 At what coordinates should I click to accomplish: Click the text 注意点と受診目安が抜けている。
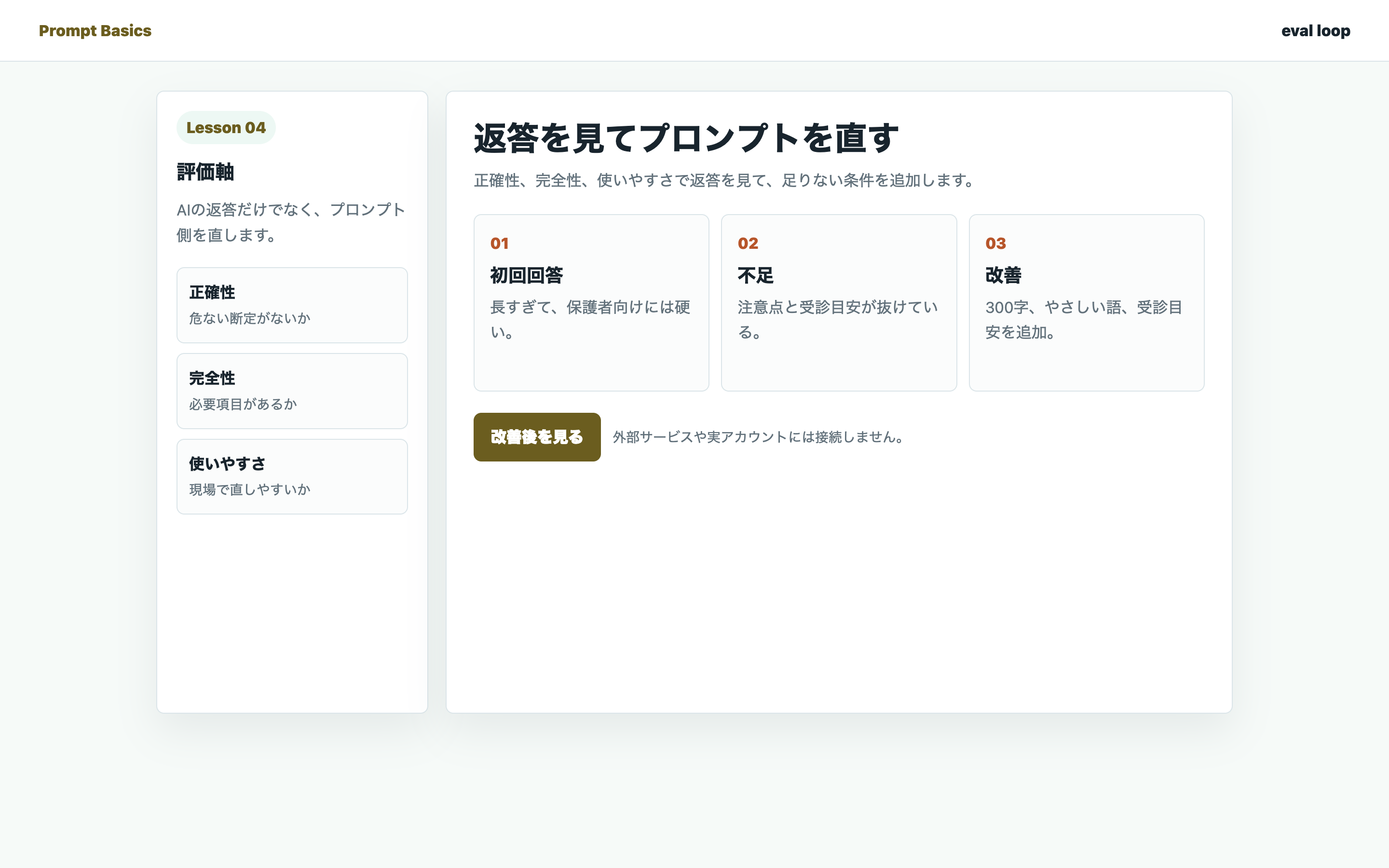tap(837, 320)
